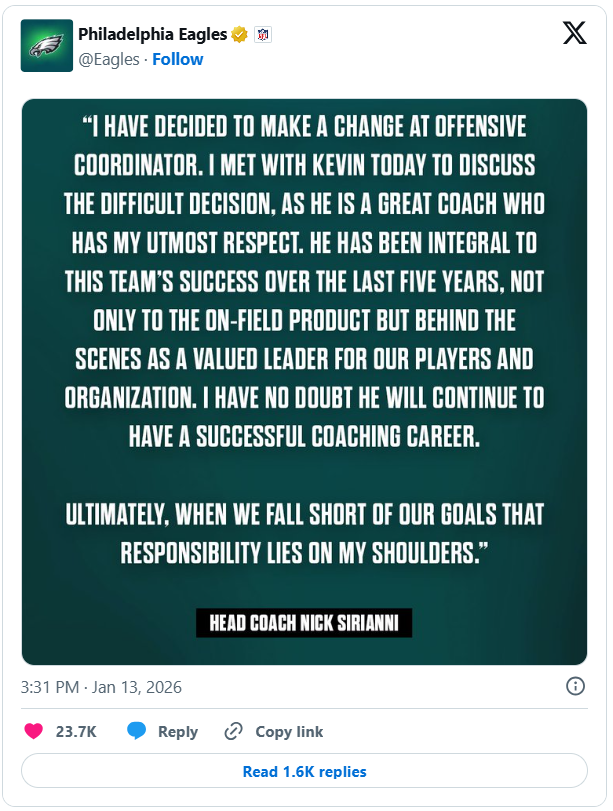Screen dimensions: 613x811
Task: Click the "Ultimately, when we fall short" paragraph
Action: click(304, 533)
